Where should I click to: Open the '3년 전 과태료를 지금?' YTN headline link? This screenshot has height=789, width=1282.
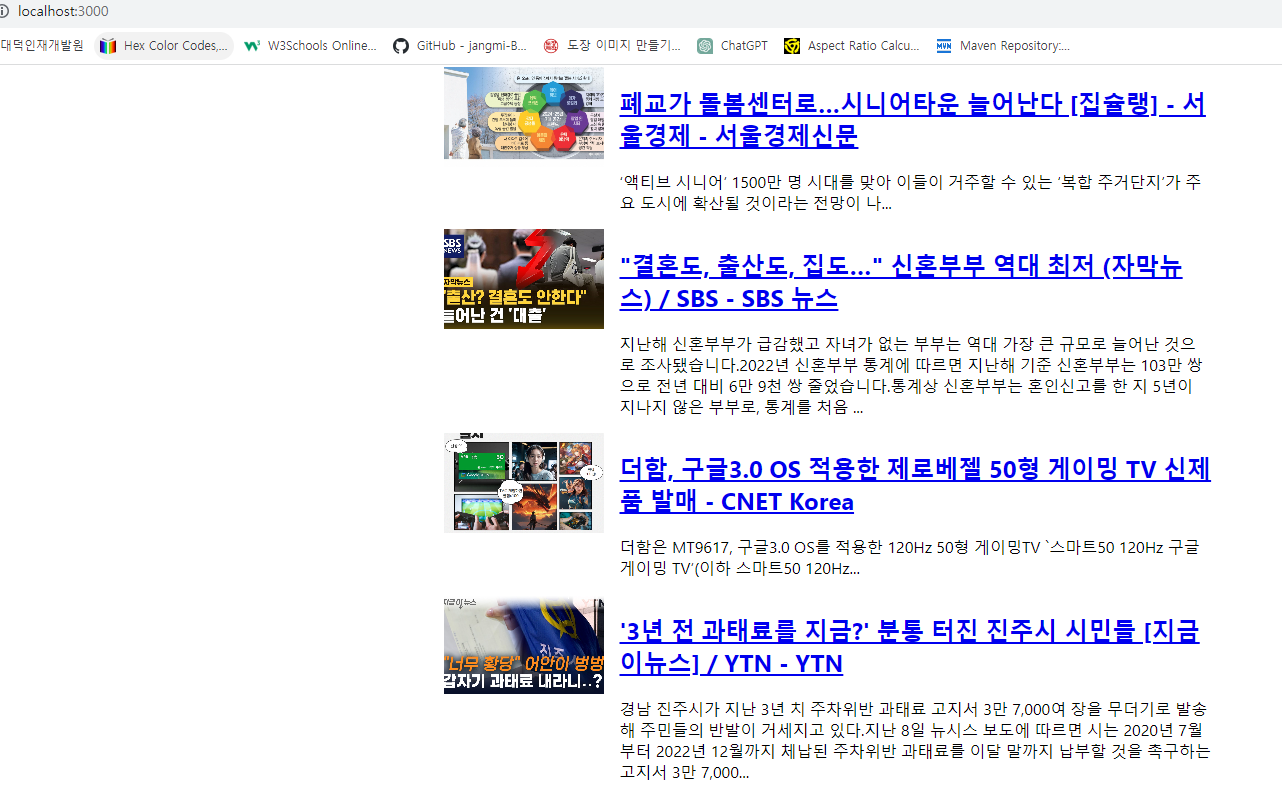(909, 648)
